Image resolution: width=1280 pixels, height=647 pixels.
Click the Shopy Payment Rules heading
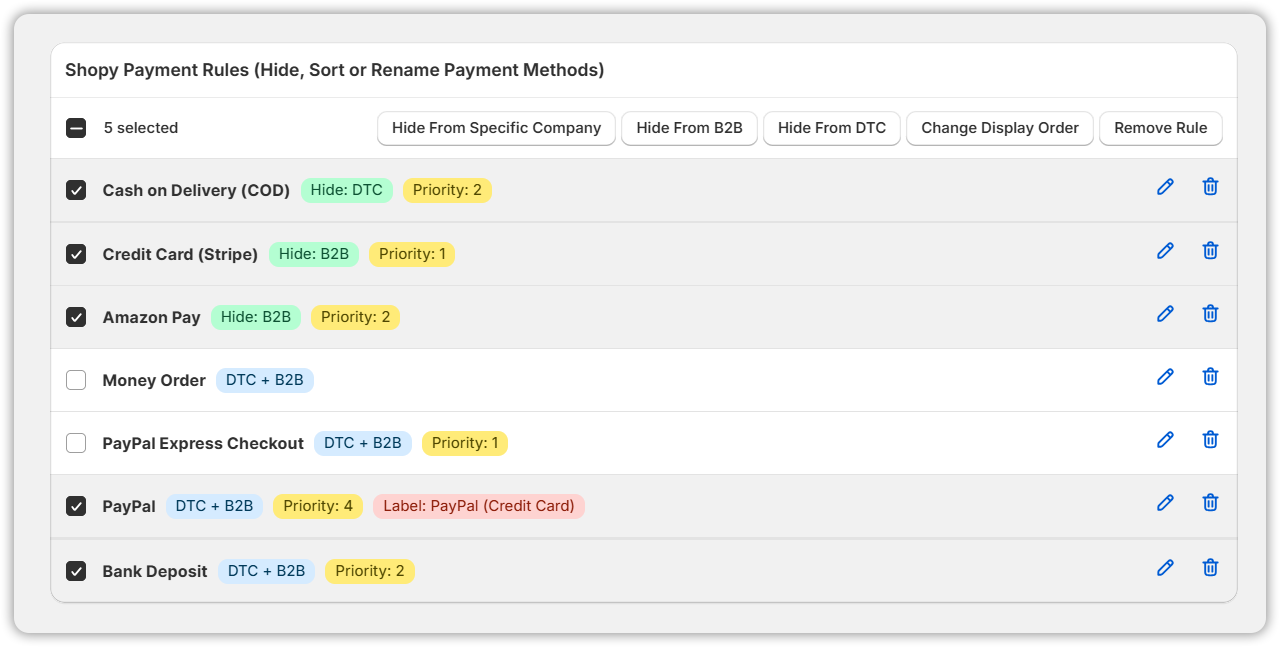335,70
